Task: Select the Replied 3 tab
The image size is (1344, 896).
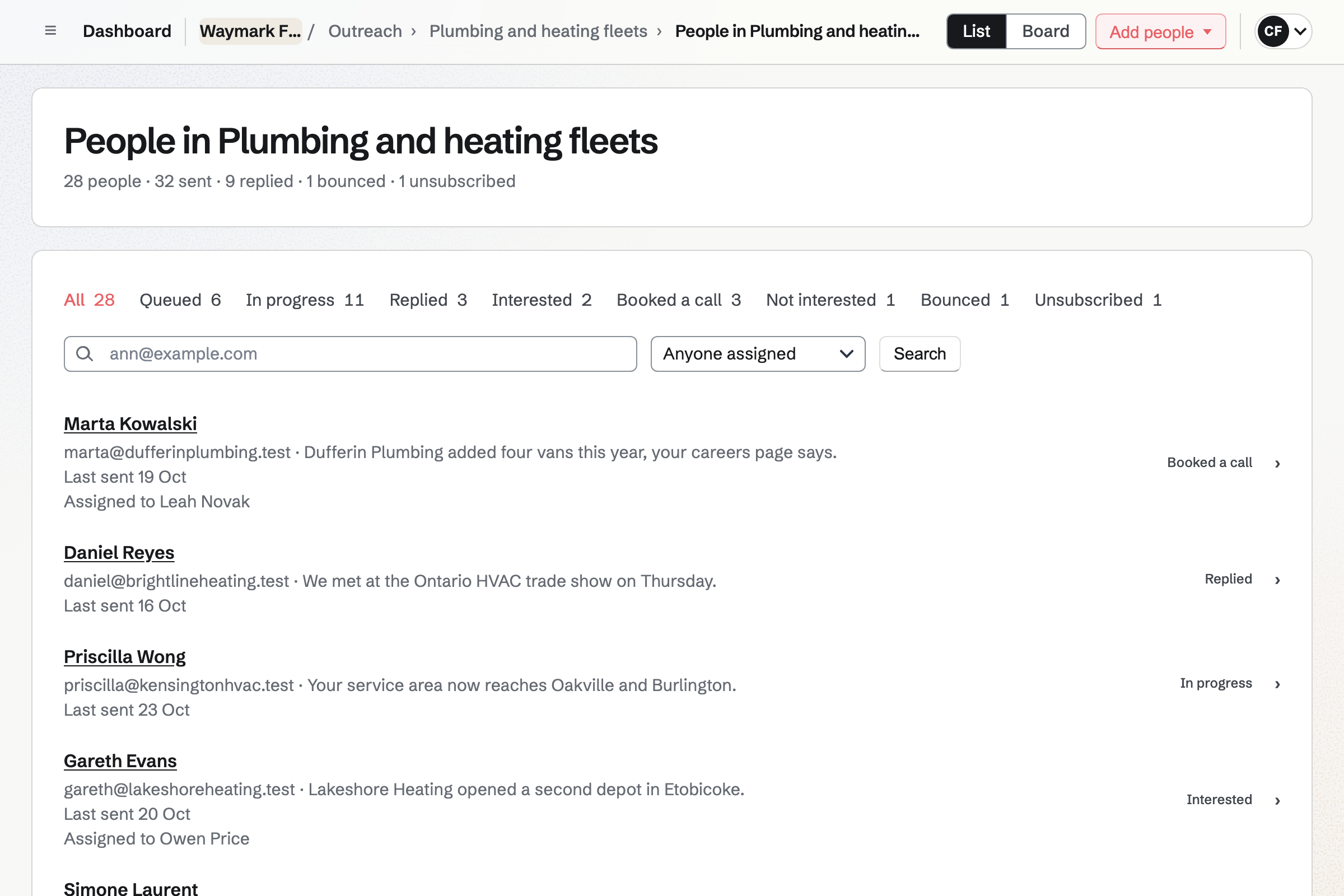Action: coord(428,300)
